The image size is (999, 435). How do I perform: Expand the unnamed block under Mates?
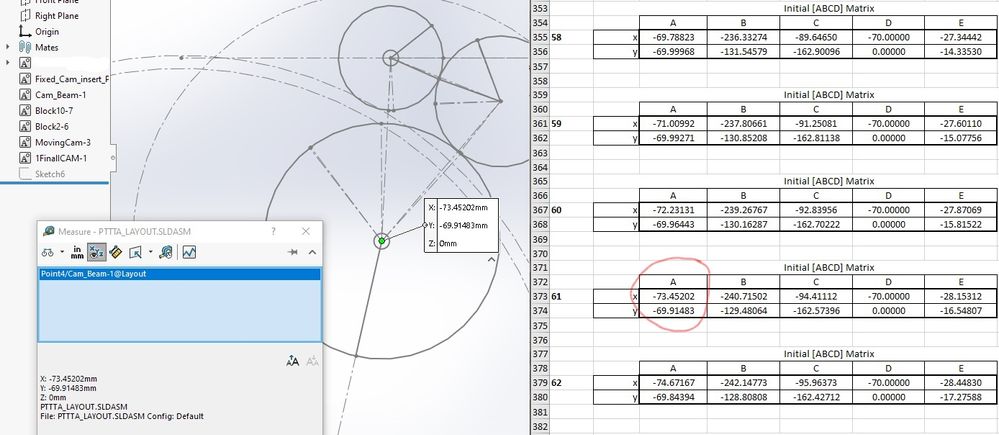(x=8, y=62)
